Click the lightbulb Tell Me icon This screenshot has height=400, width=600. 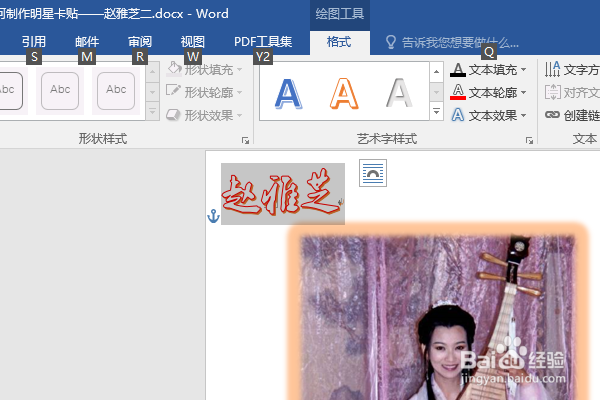click(x=390, y=42)
